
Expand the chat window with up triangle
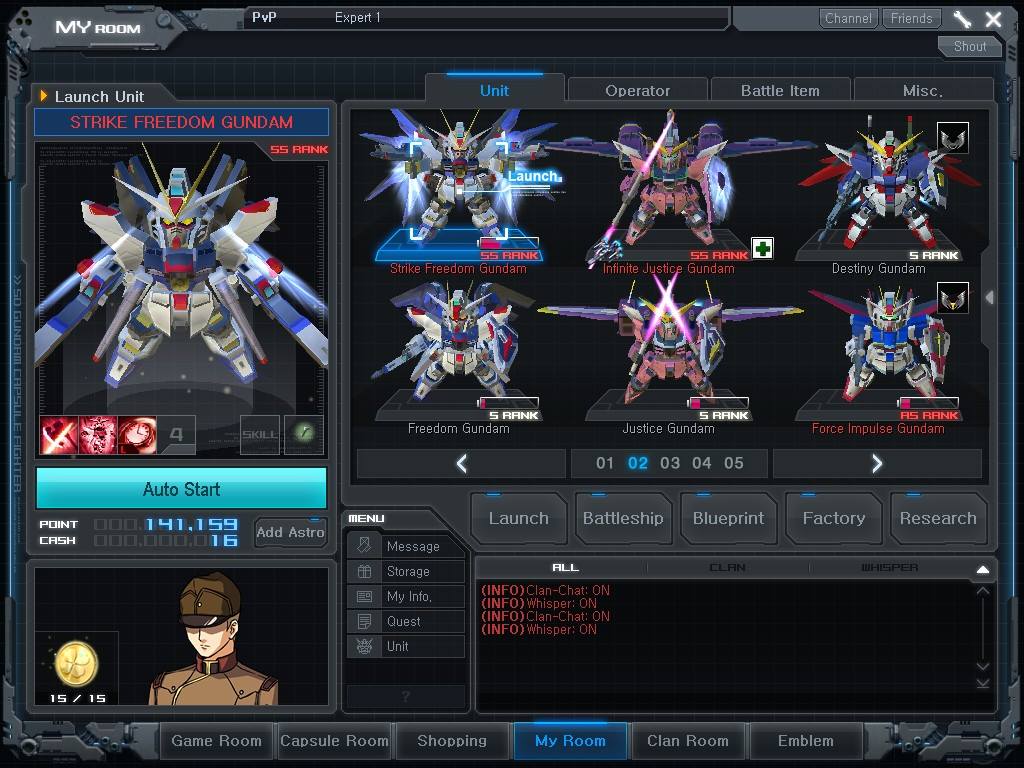coord(983,569)
